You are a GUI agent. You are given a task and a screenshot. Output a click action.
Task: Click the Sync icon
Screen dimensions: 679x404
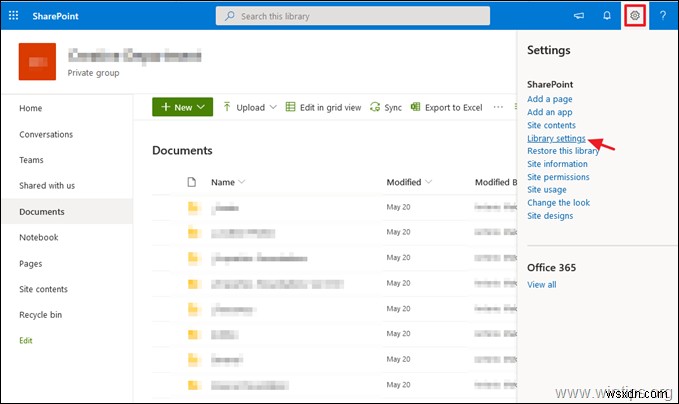[375, 107]
